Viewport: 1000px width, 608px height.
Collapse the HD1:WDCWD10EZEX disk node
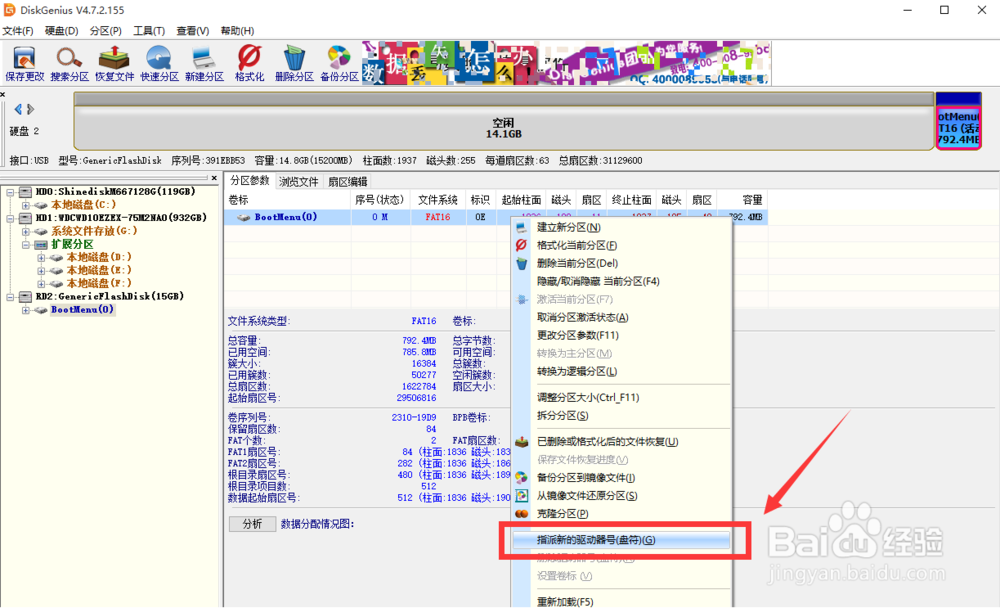9,217
